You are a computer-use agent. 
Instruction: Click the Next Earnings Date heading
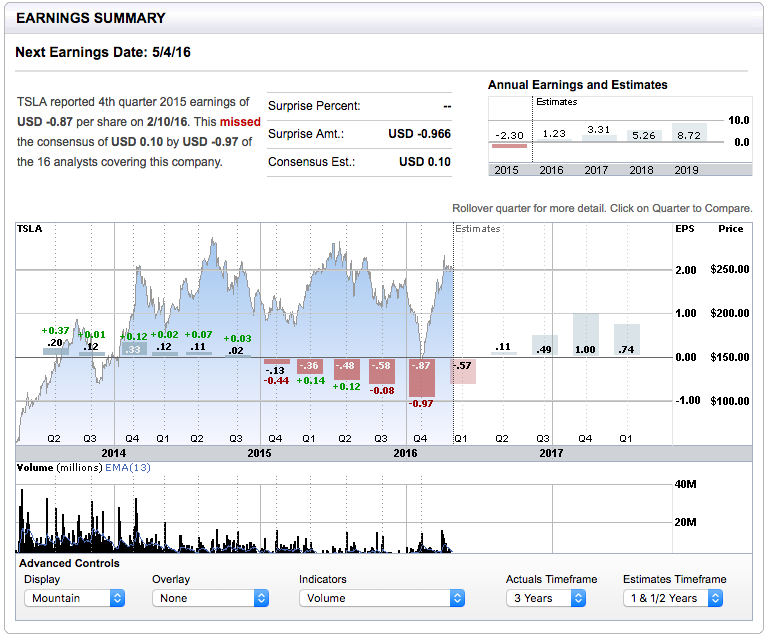click(103, 52)
